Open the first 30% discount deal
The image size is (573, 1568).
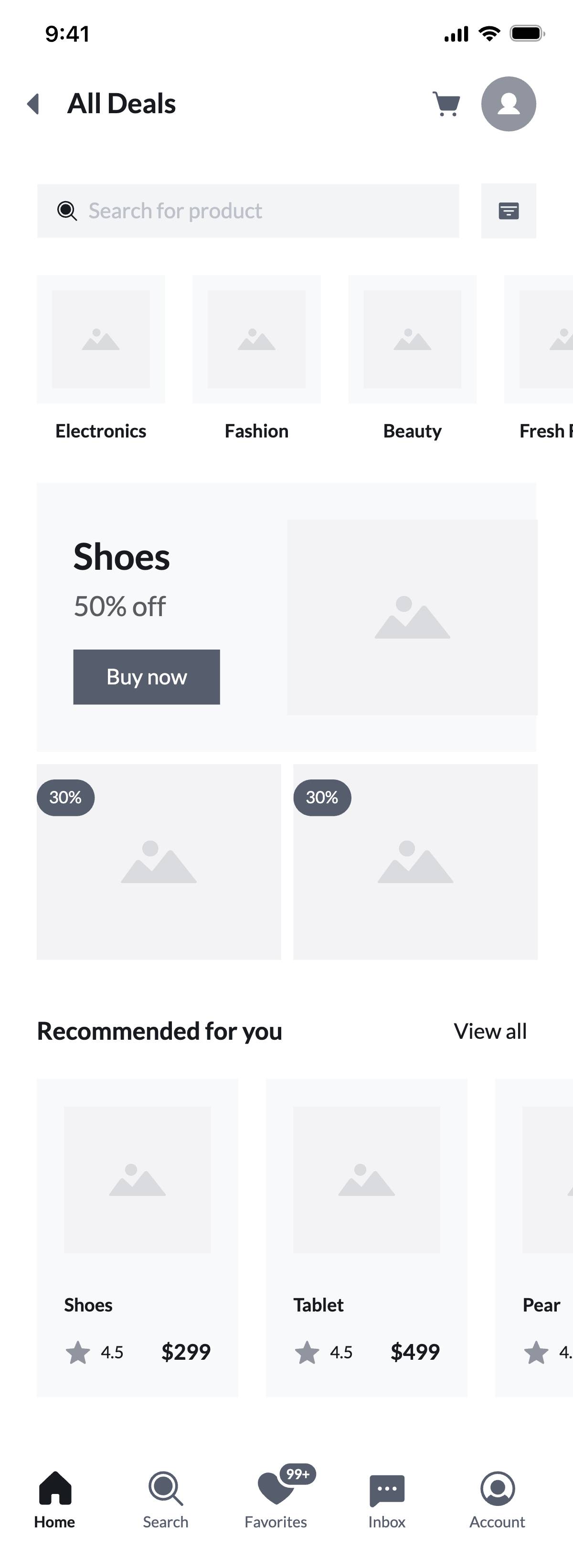pos(159,862)
